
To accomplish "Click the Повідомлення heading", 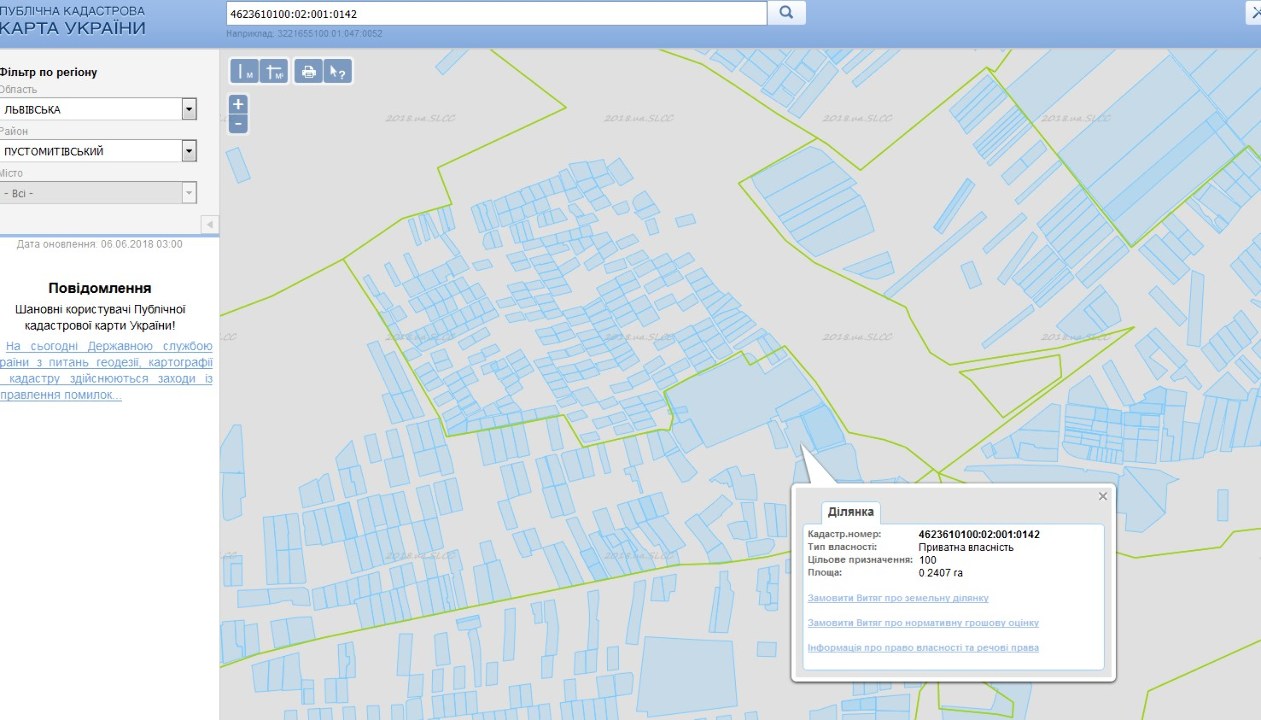I will click(x=100, y=288).
